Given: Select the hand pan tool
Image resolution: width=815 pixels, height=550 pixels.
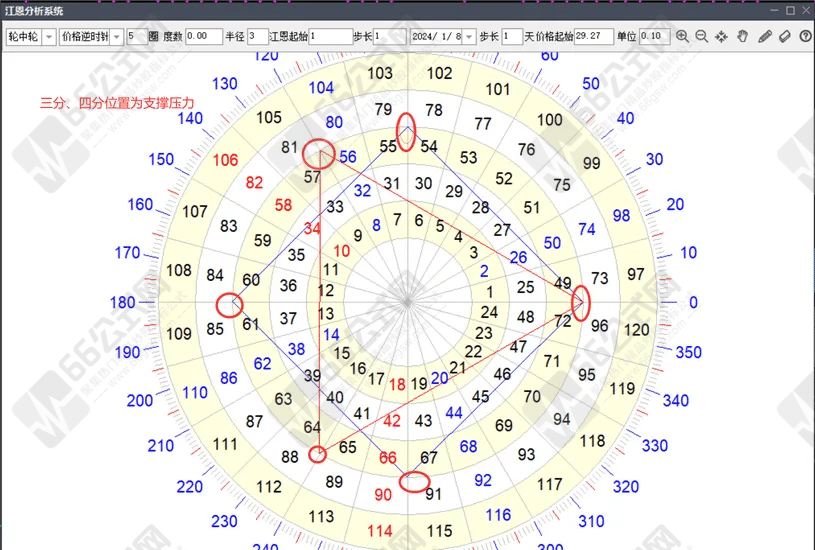Looking at the screenshot, I should point(743,36).
